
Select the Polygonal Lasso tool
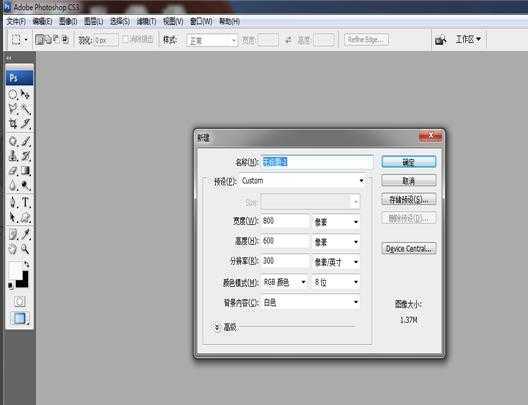(x=13, y=109)
